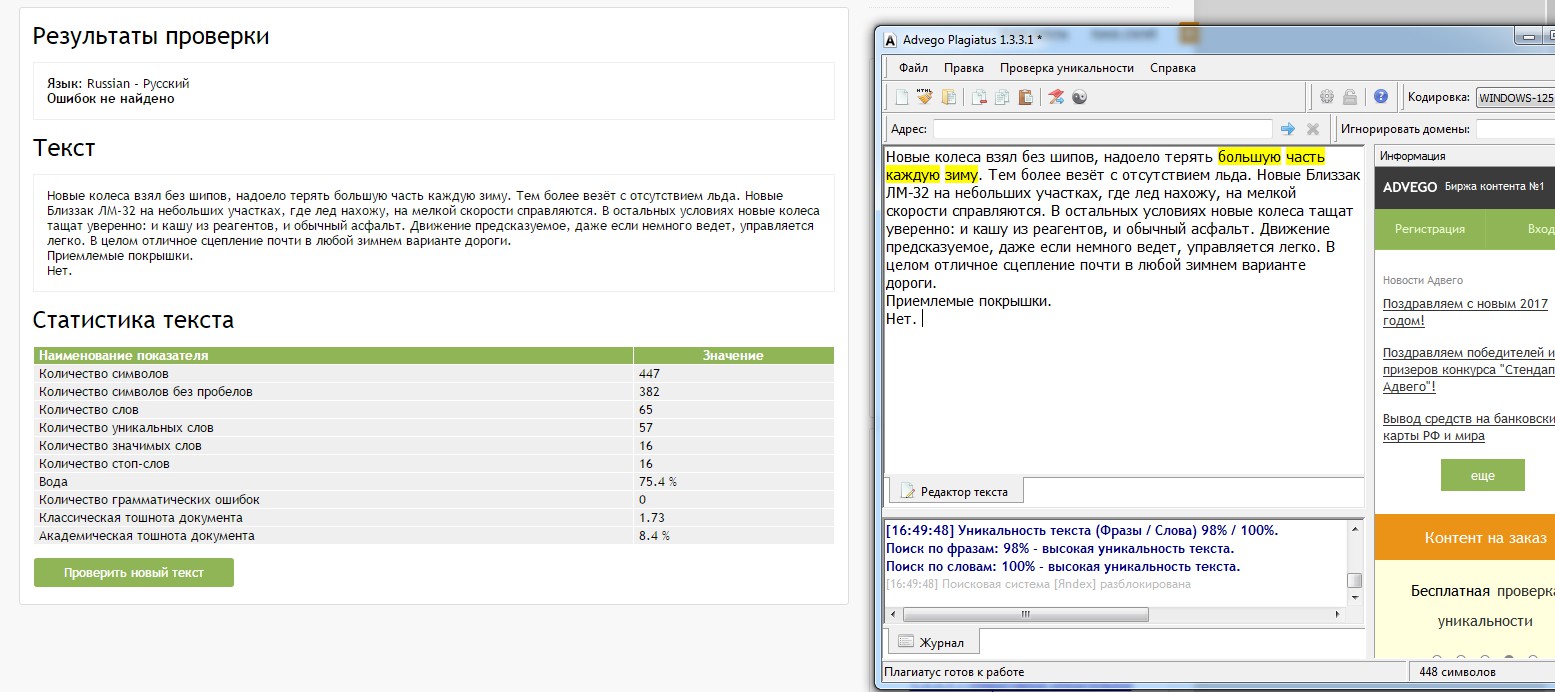Viewport: 1555px width, 692px height.
Task: Click the padlock icon in toolbar
Action: (1350, 97)
